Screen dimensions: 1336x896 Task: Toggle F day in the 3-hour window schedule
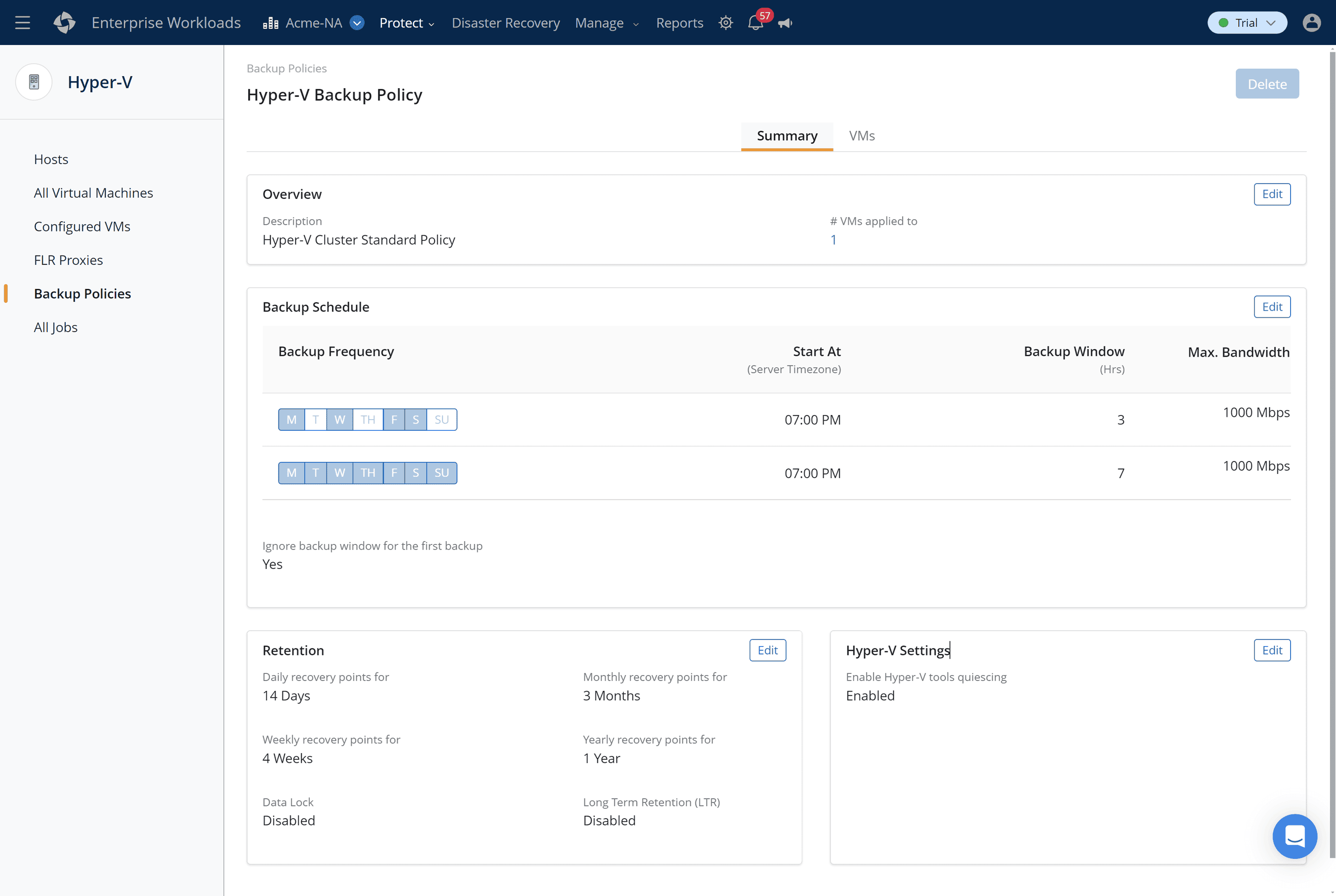pos(394,419)
